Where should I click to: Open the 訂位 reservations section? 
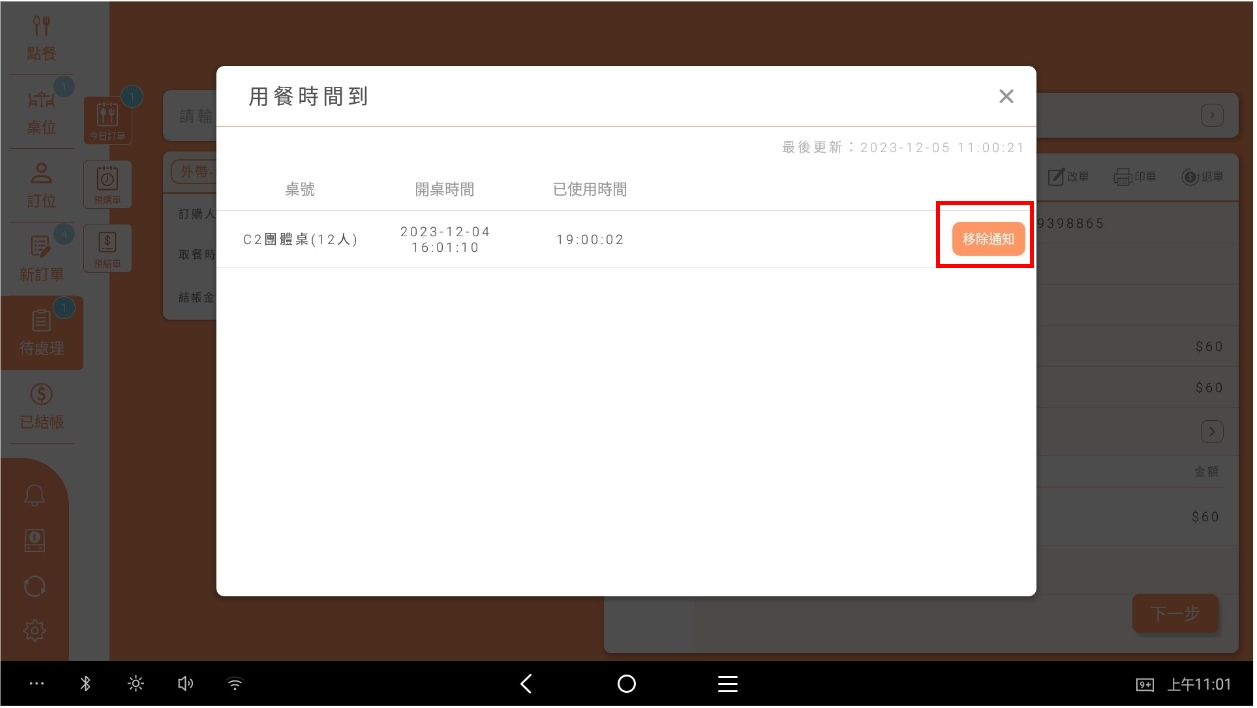(41, 184)
